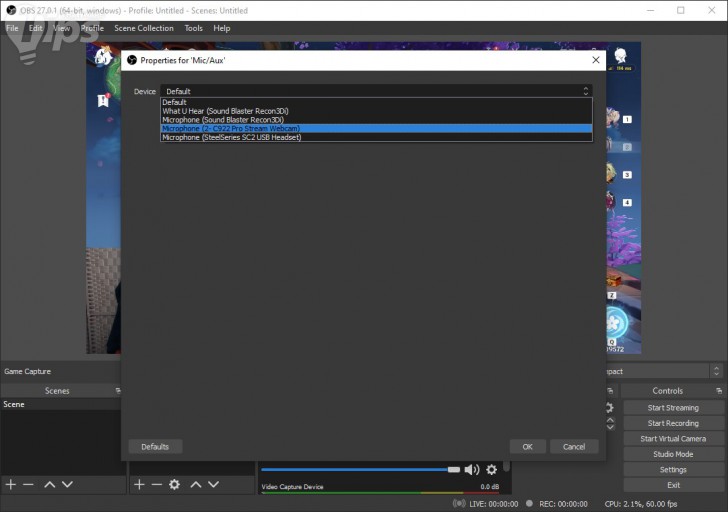
Task: Move scene up with arrow icon
Action: [x=50, y=485]
